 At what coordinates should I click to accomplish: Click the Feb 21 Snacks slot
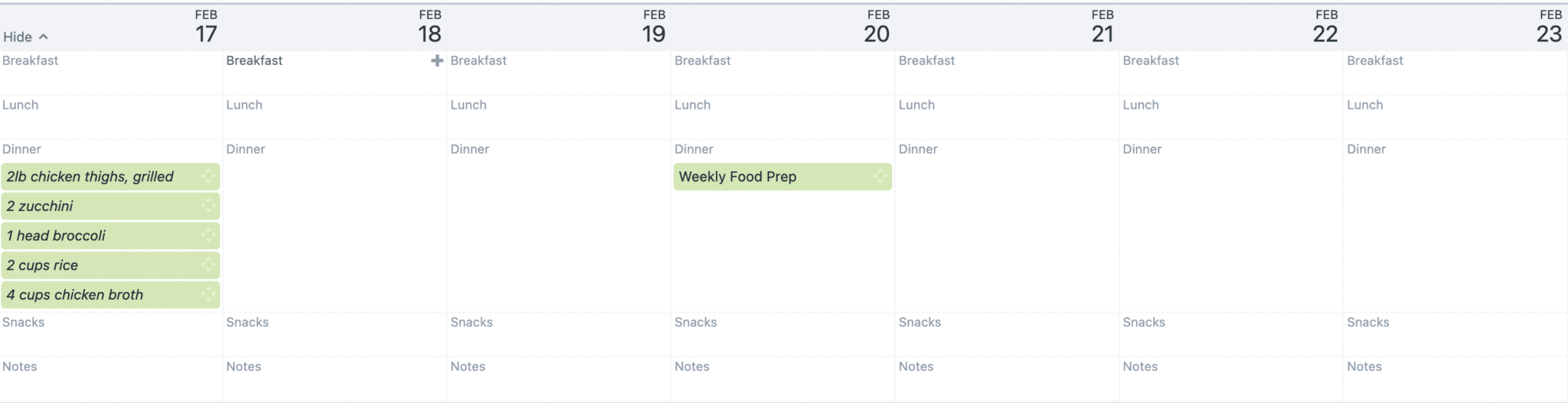pos(1007,334)
